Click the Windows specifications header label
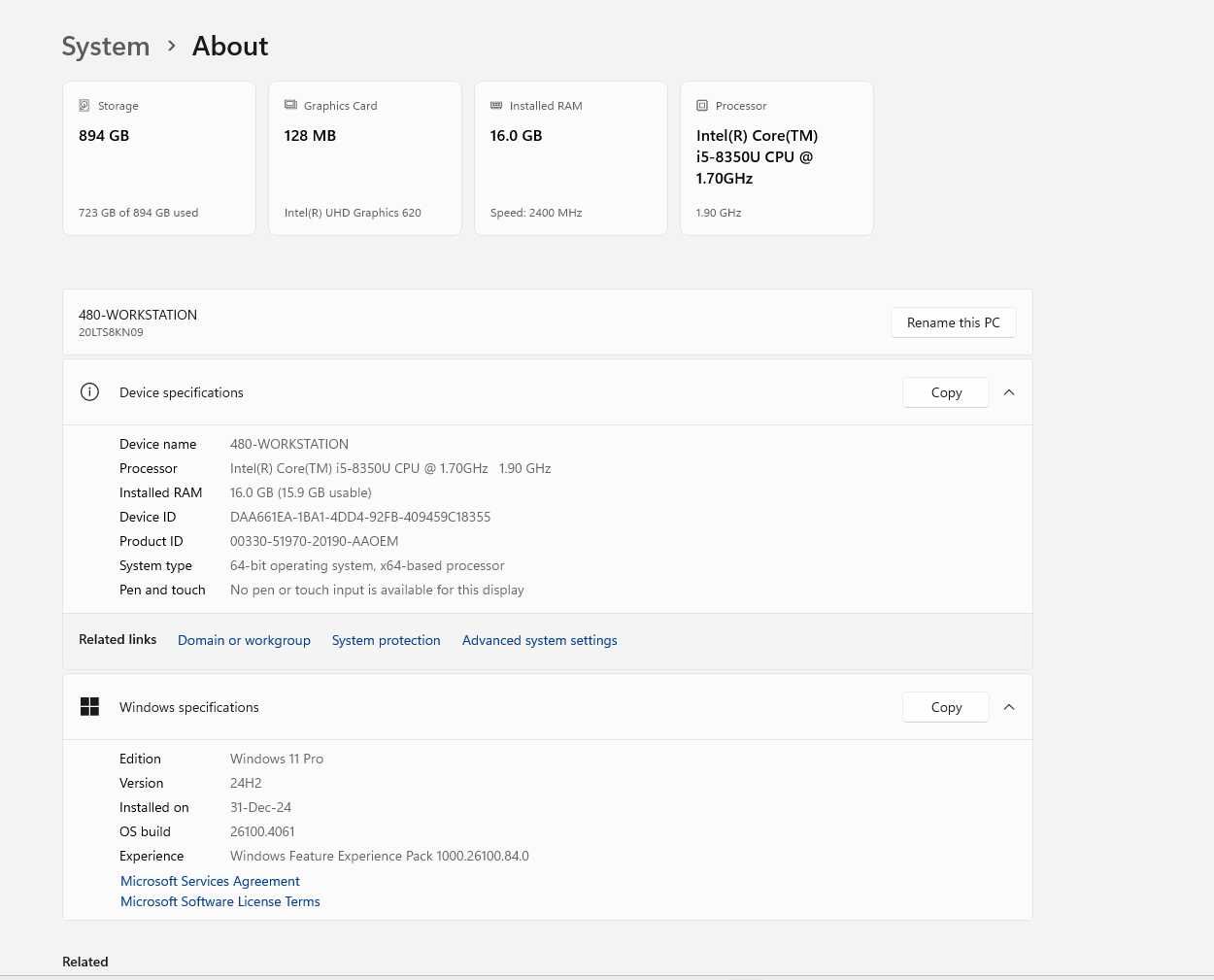1214x980 pixels. pos(189,707)
